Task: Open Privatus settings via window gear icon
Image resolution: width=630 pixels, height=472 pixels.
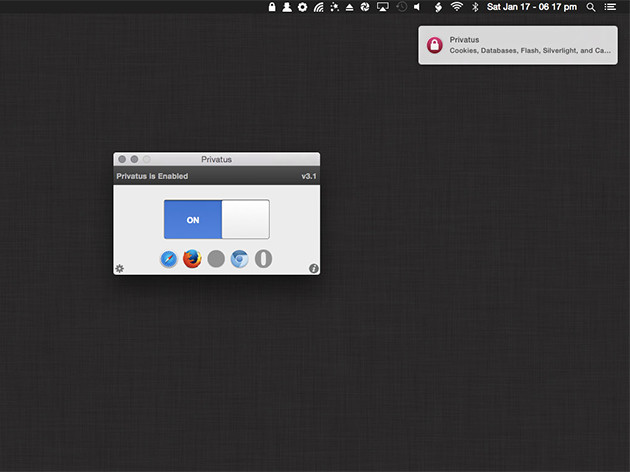Action: pyautogui.click(x=120, y=268)
